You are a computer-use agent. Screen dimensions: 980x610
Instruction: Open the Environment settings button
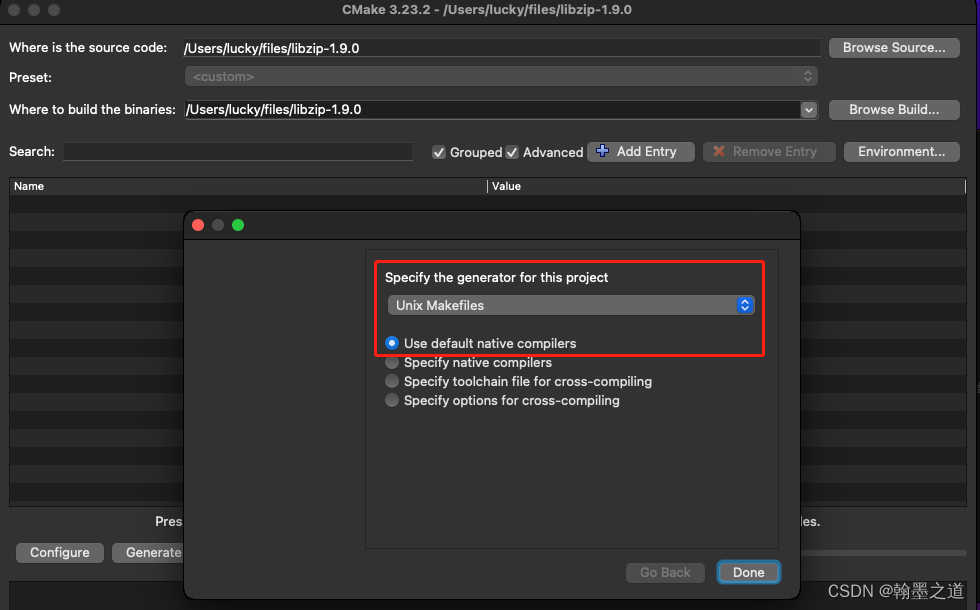tap(901, 152)
